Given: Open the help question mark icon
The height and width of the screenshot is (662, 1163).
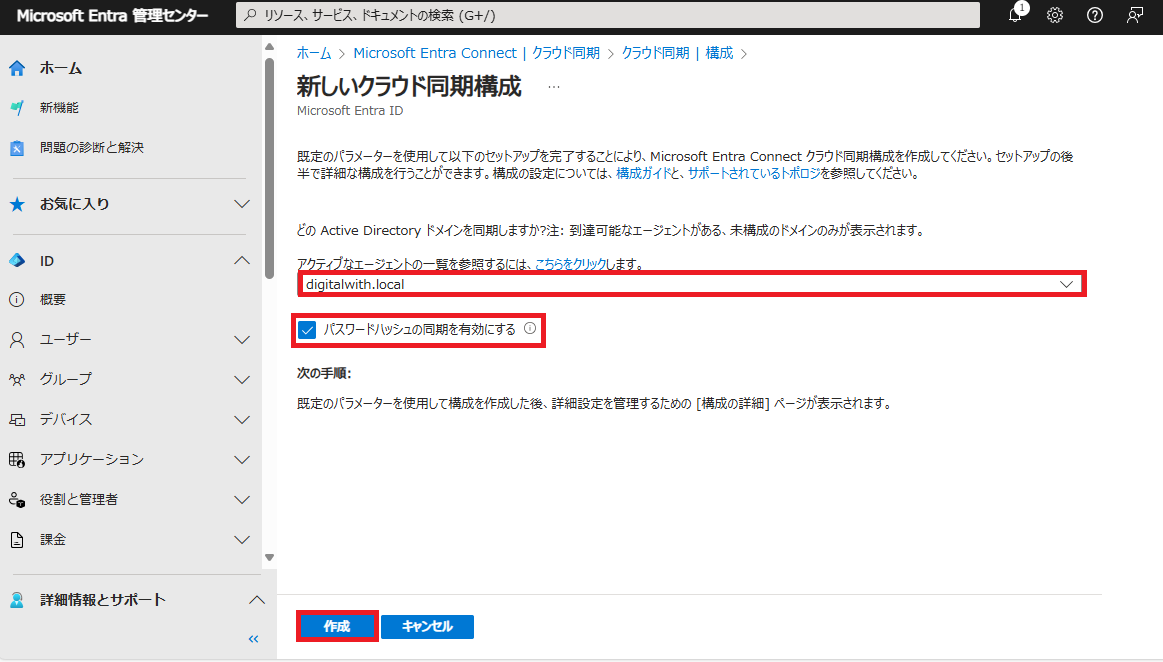Looking at the screenshot, I should tap(1094, 15).
